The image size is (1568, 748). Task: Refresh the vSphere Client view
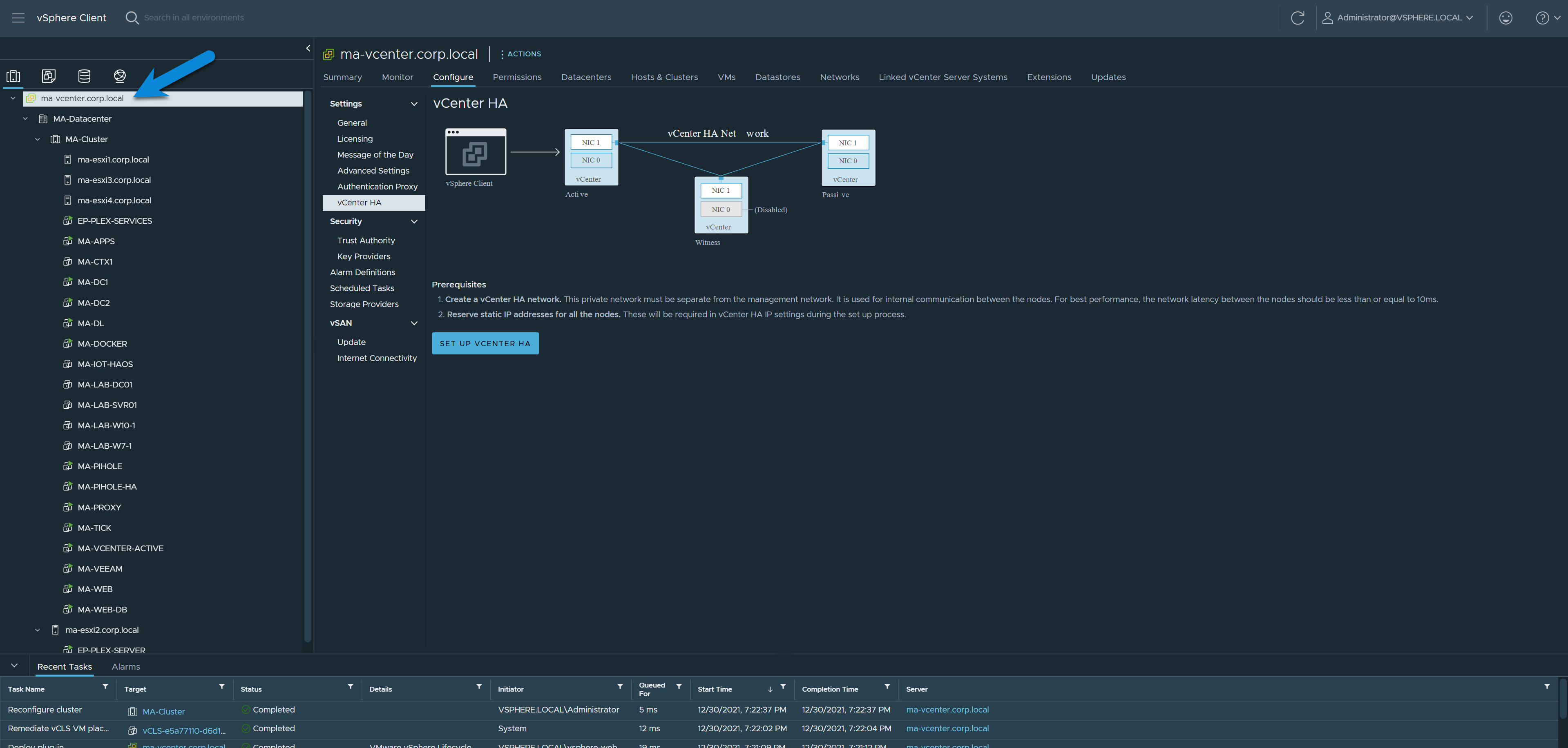point(1297,18)
